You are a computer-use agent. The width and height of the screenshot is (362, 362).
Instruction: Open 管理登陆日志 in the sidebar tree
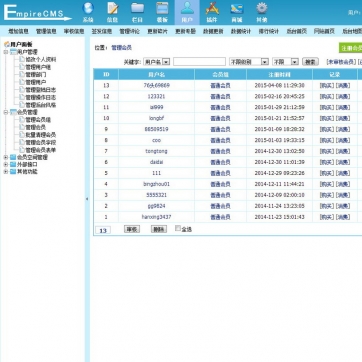[41, 90]
